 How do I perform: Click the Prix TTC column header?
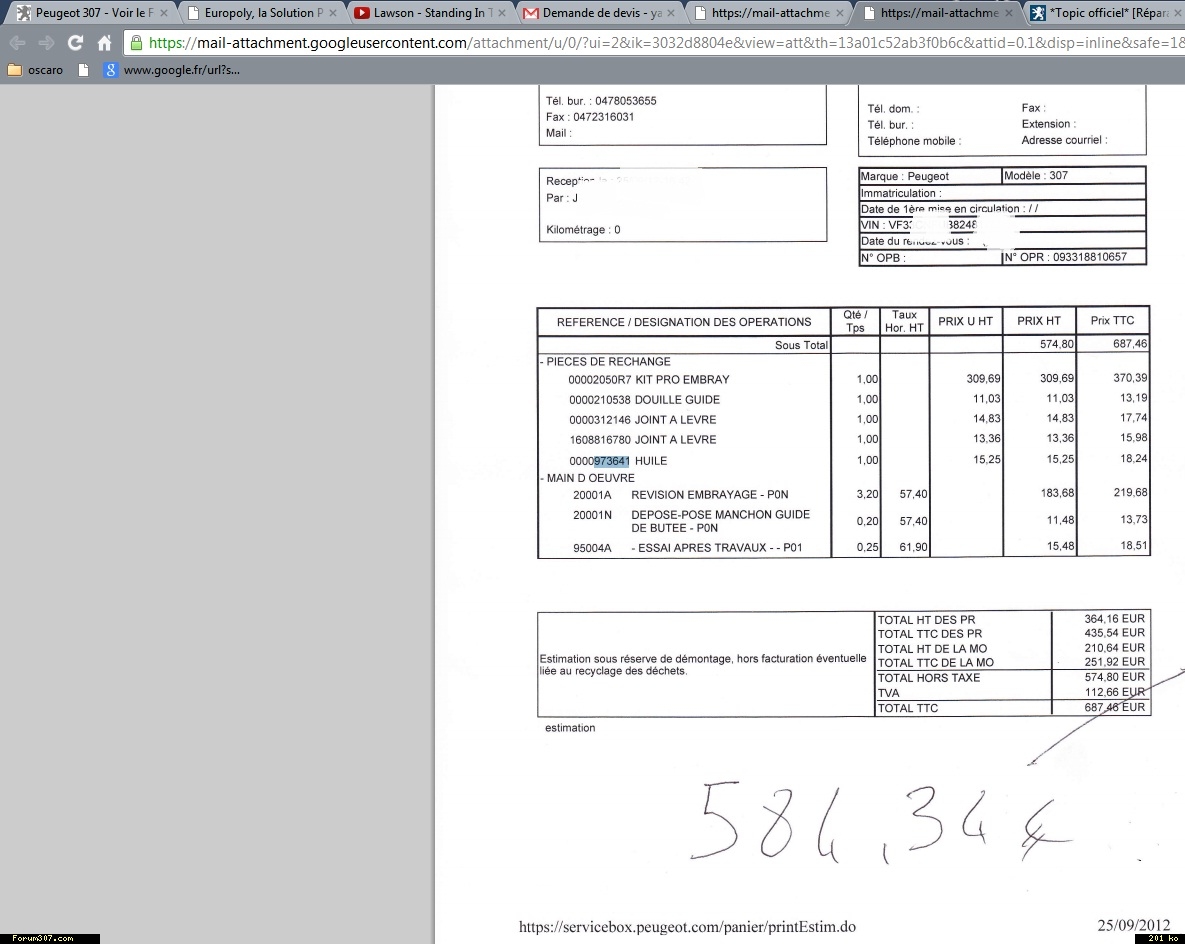1112,320
